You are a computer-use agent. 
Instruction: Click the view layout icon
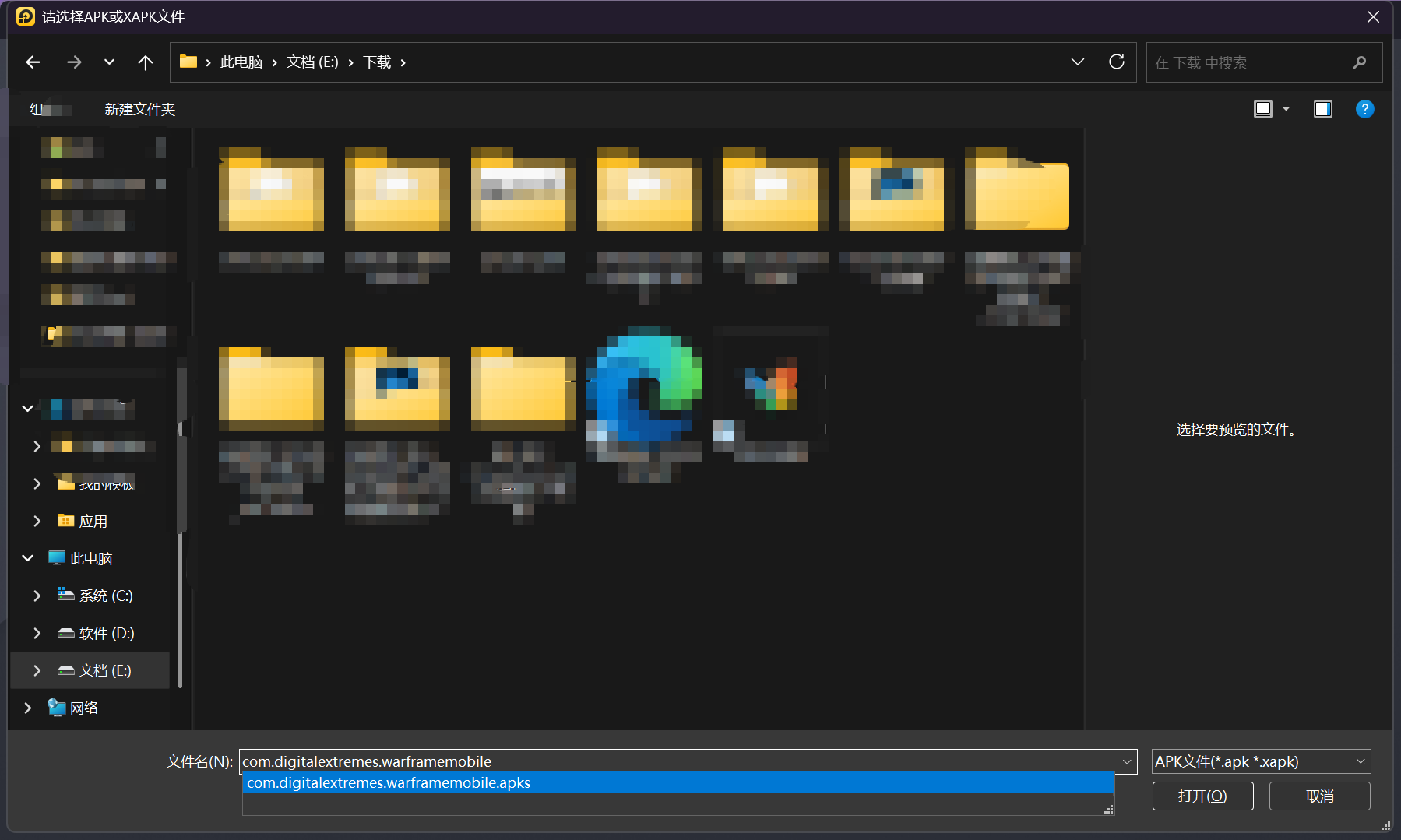(x=1263, y=109)
